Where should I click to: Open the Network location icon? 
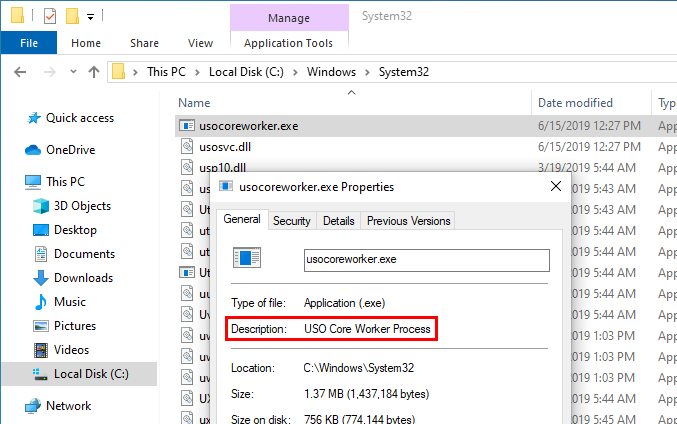click(x=32, y=406)
